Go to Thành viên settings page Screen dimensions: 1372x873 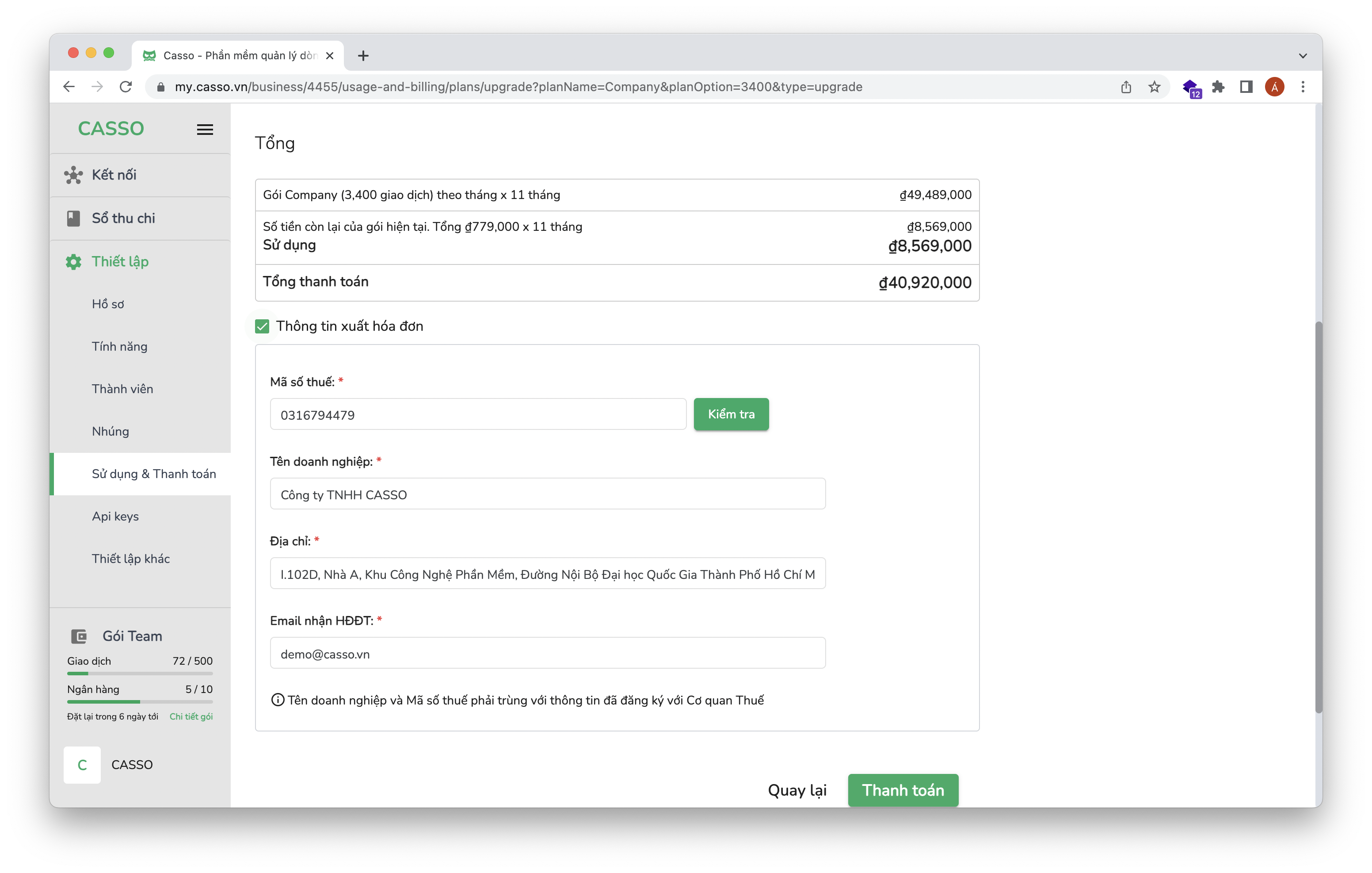122,389
